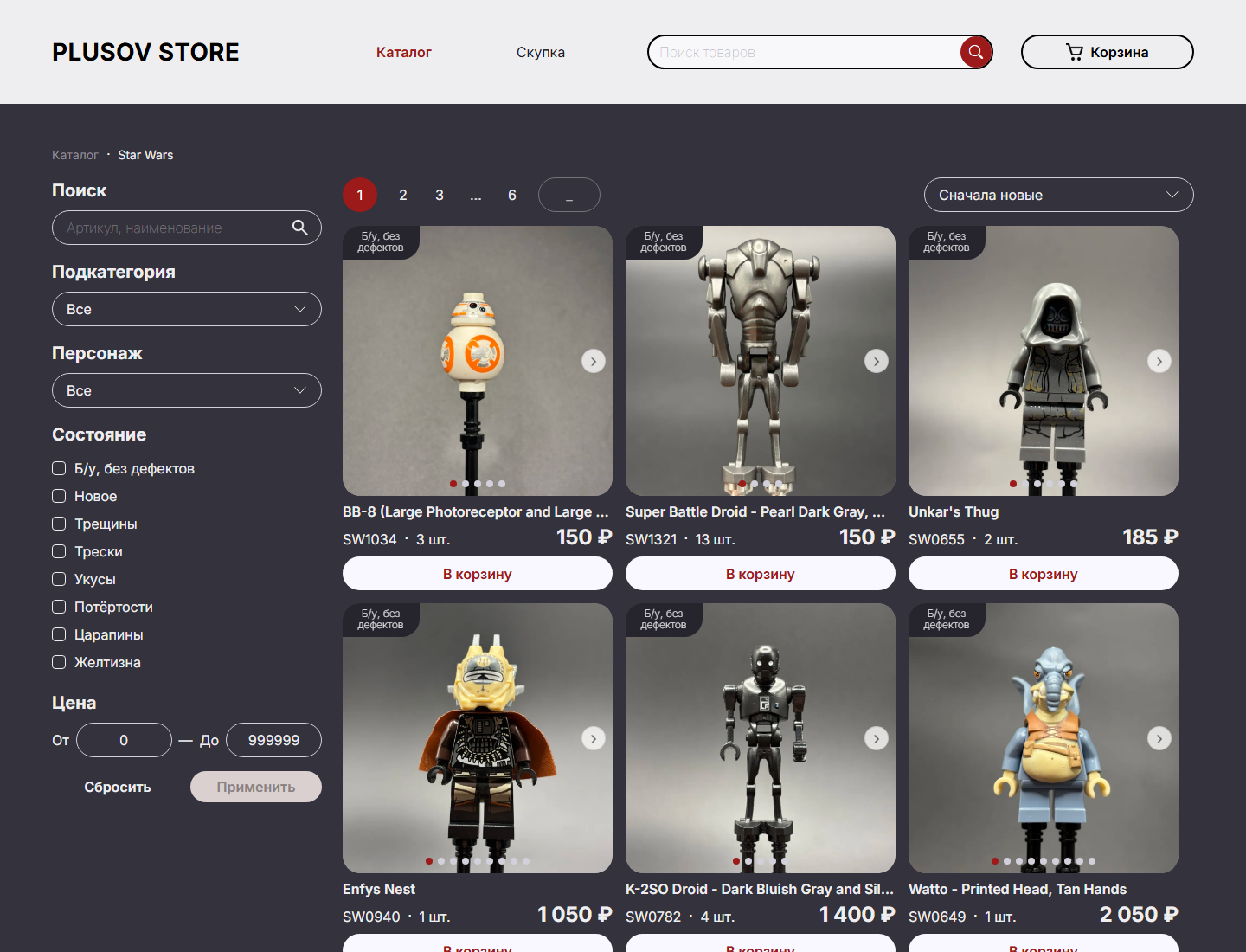Check the Трески condition filter

pos(59,551)
